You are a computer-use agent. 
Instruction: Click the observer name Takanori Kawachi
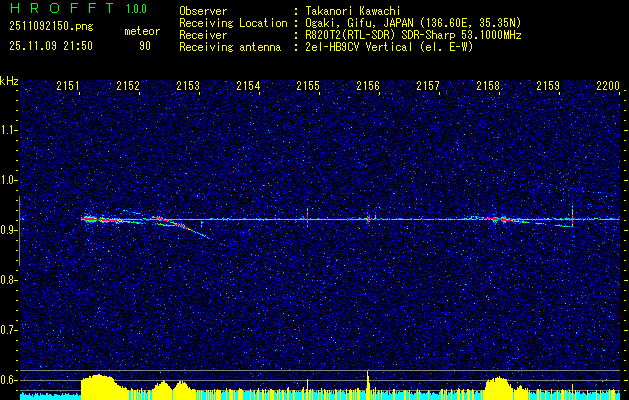352,11
